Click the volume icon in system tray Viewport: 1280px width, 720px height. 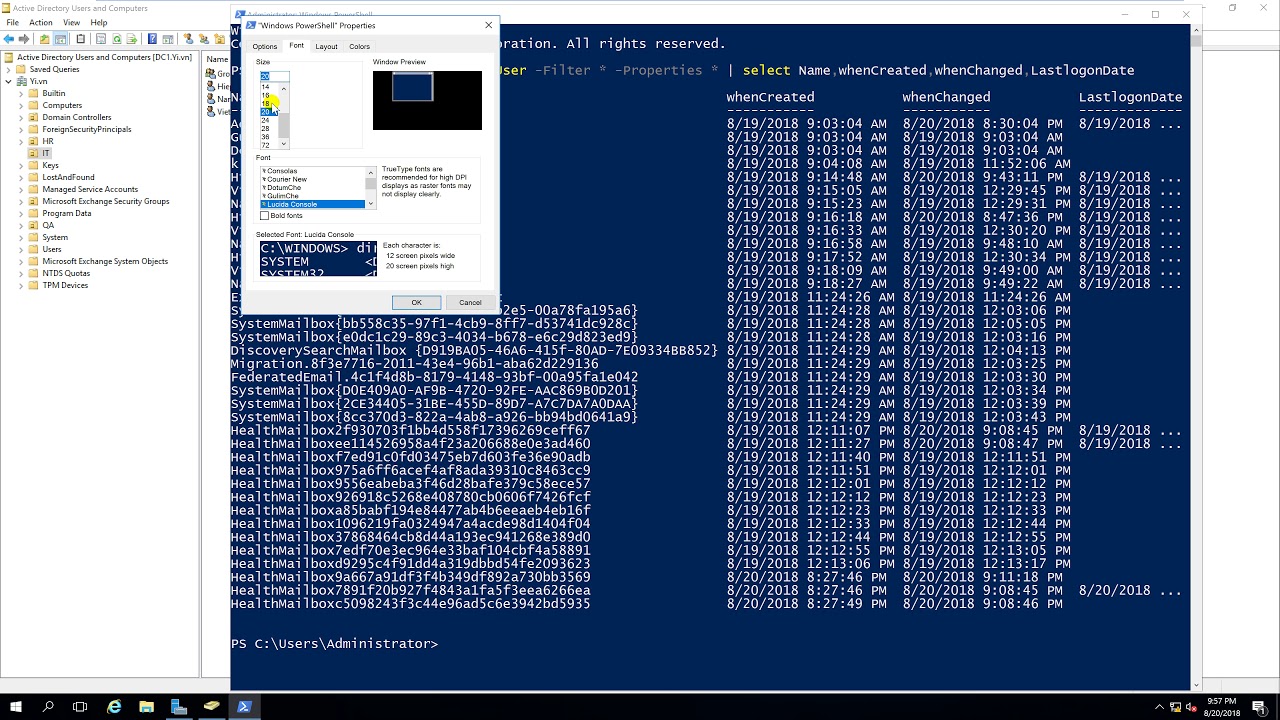click(x=1191, y=706)
